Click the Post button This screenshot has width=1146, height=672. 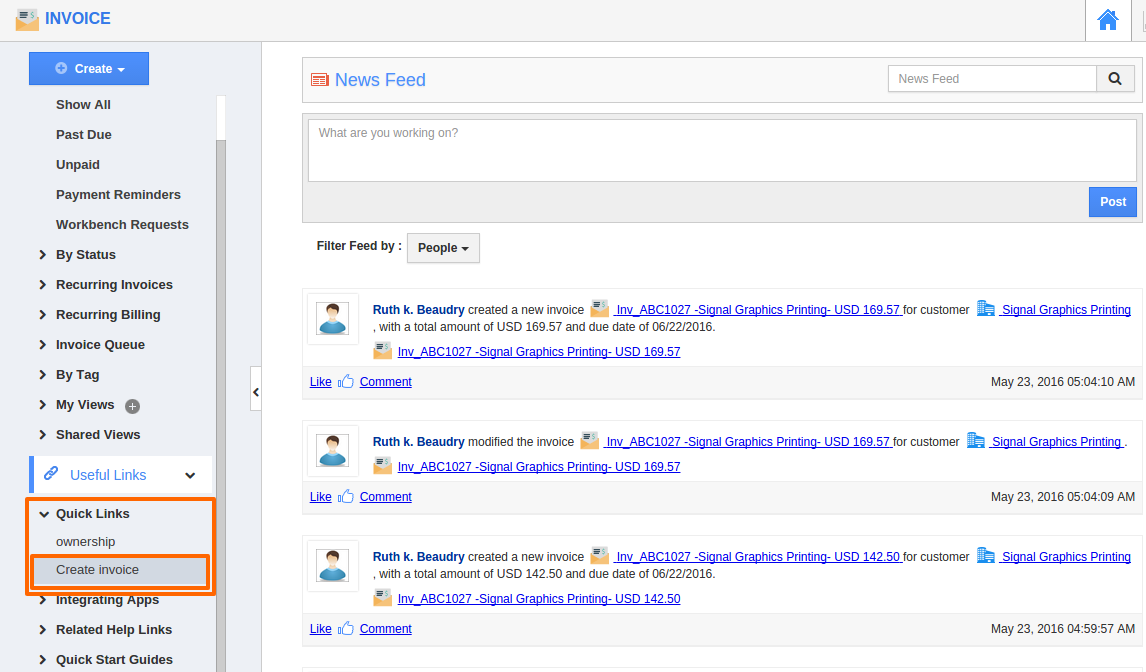tap(1112, 202)
